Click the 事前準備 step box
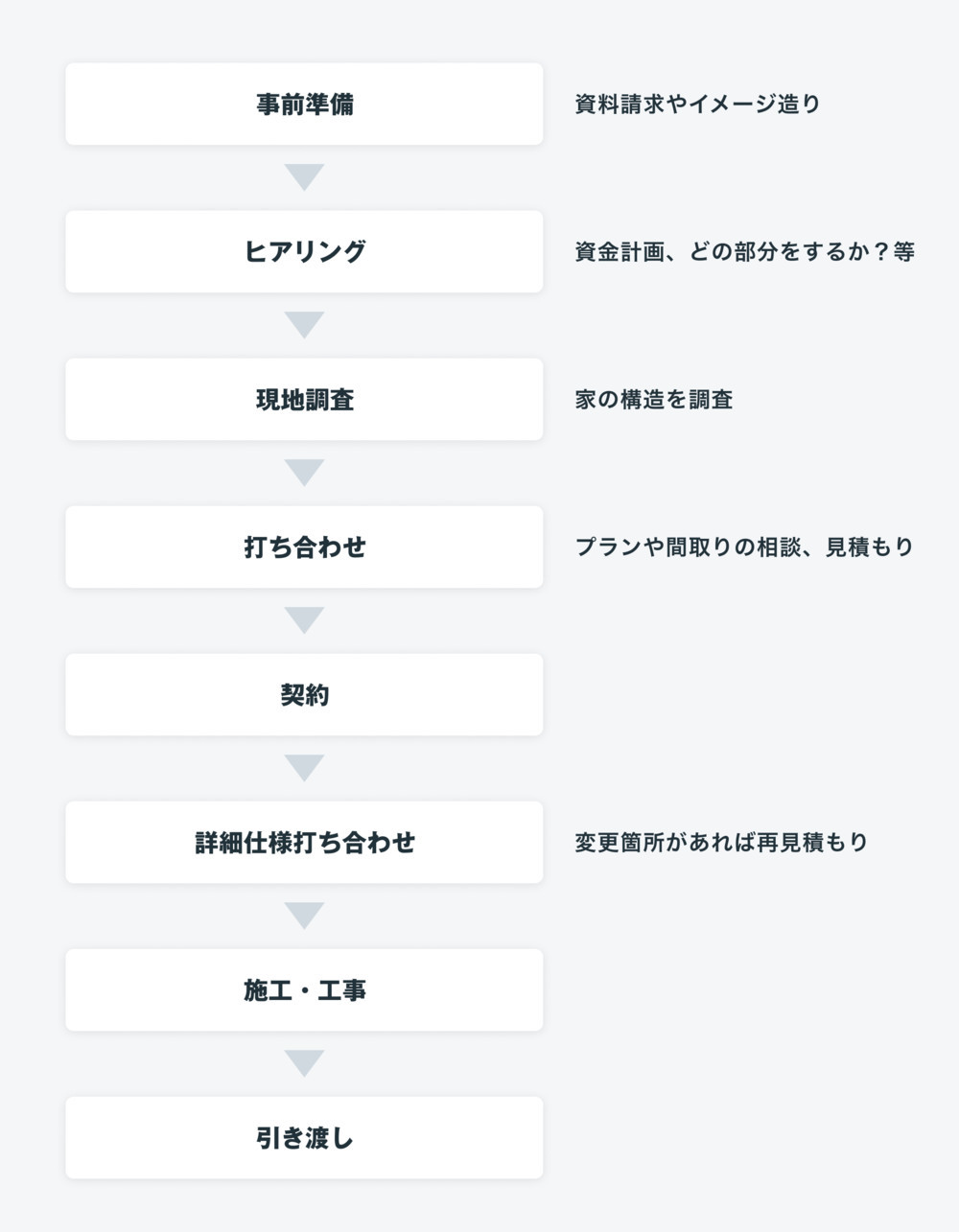The height and width of the screenshot is (1232, 959). coord(304,105)
